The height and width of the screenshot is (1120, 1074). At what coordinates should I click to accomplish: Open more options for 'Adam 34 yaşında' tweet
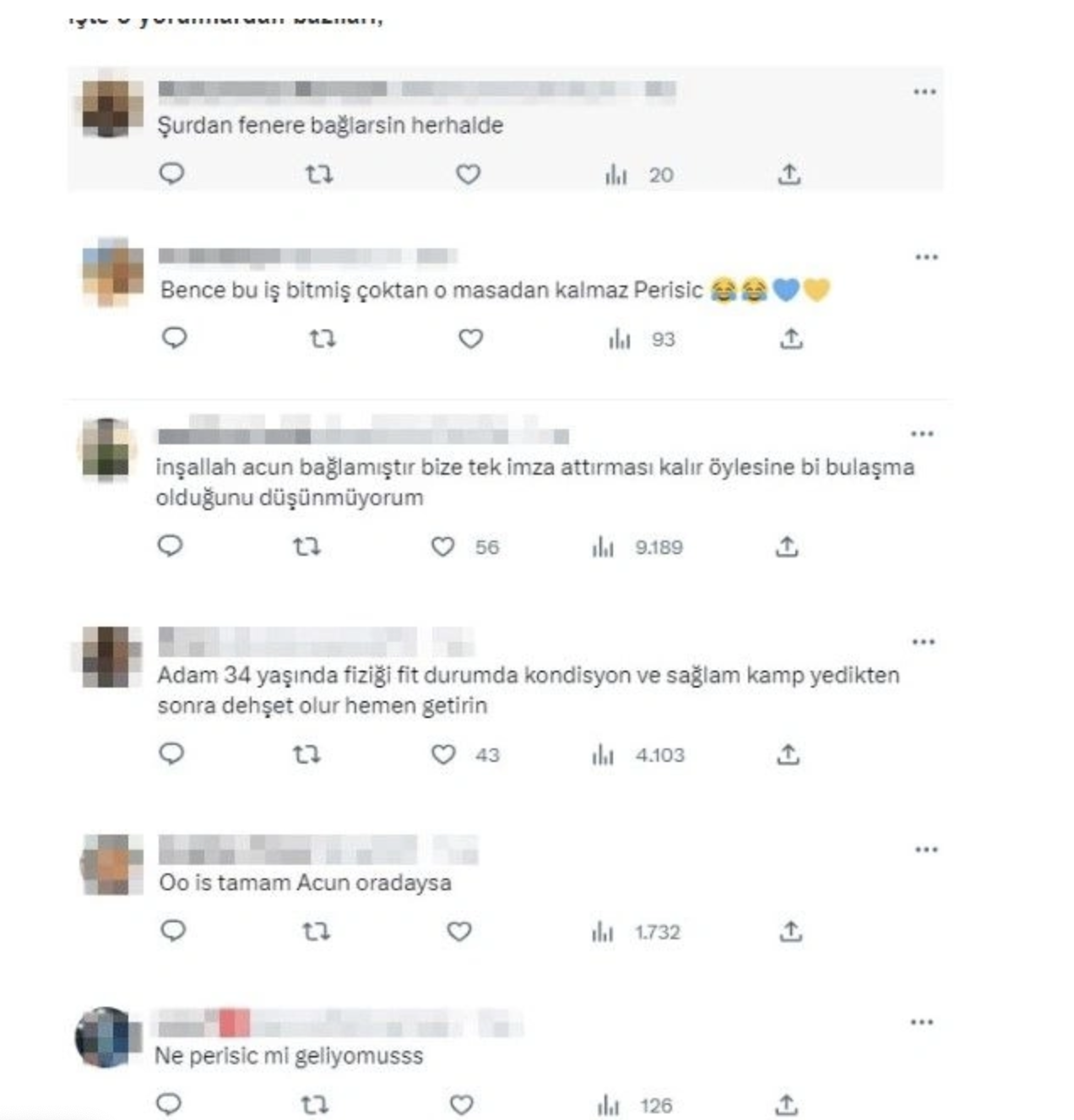point(923,642)
